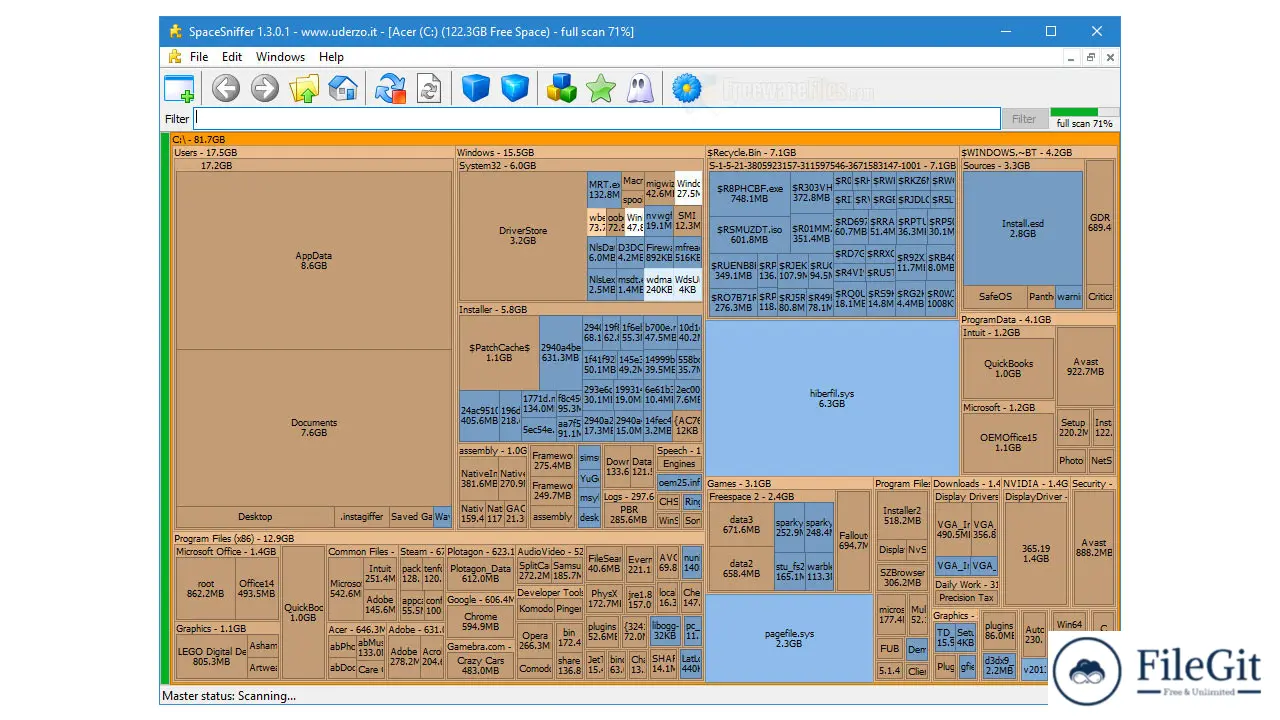Open the File menu

click(199, 57)
